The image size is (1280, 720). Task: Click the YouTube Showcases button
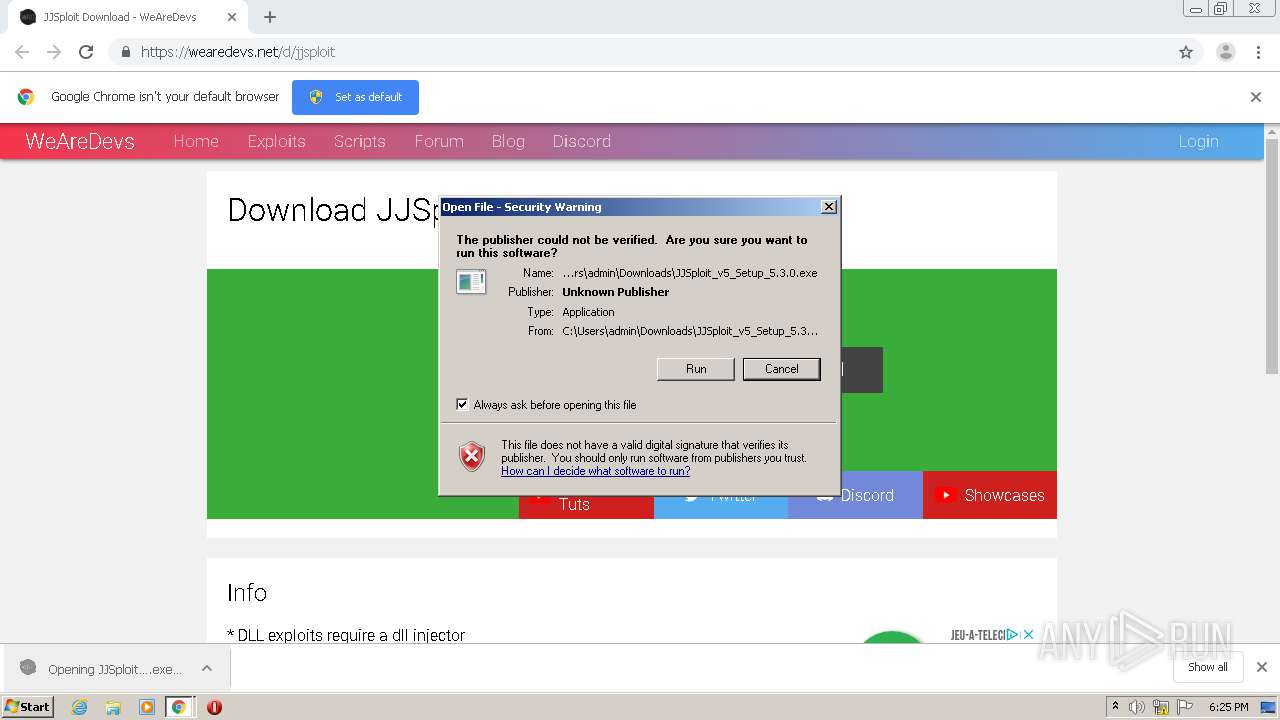[x=990, y=495]
